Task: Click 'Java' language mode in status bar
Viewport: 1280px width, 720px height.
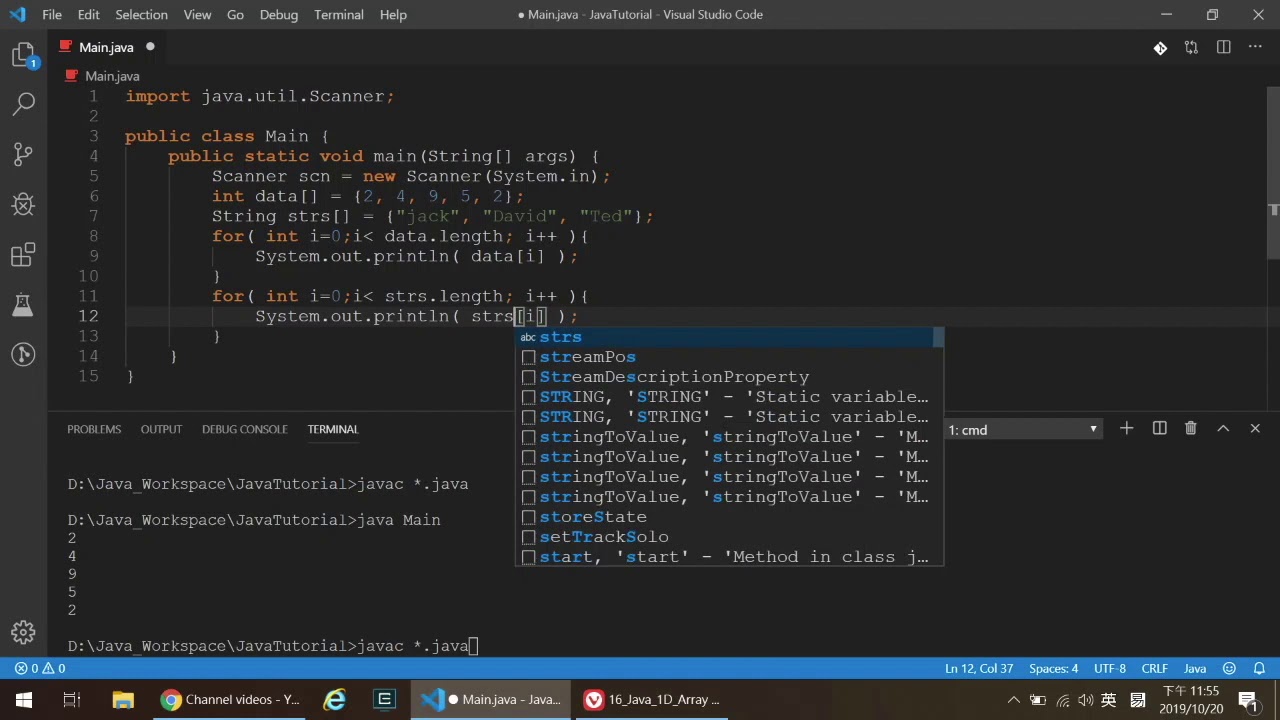Action: pos(1195,668)
